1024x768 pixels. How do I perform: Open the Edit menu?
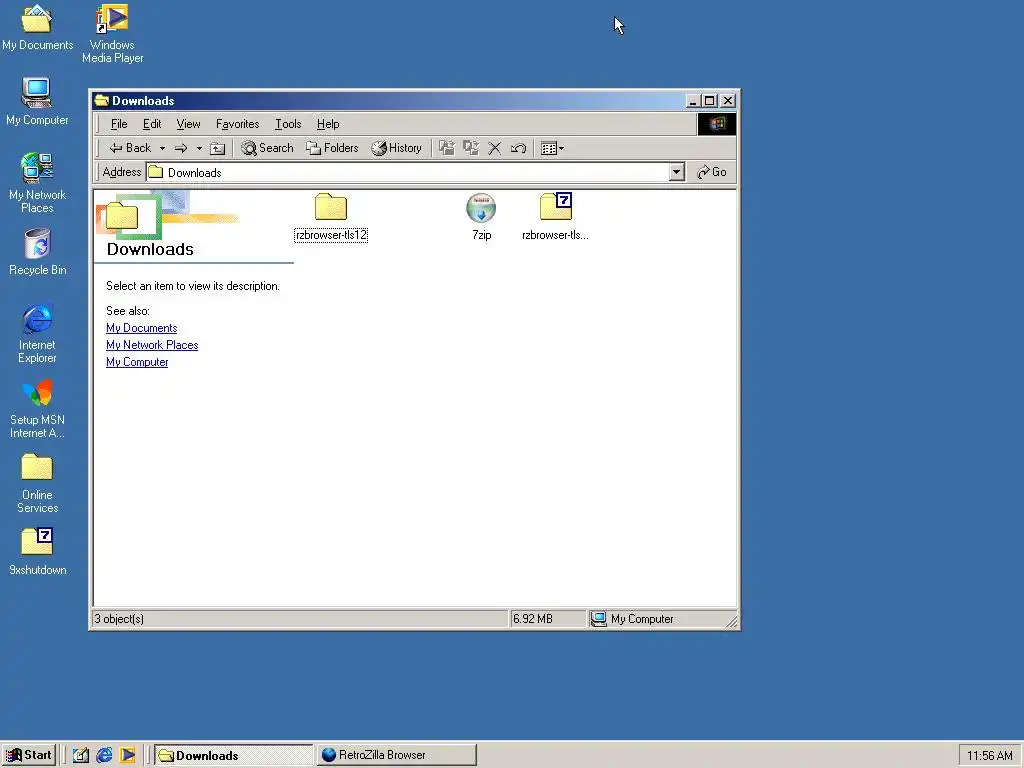152,124
